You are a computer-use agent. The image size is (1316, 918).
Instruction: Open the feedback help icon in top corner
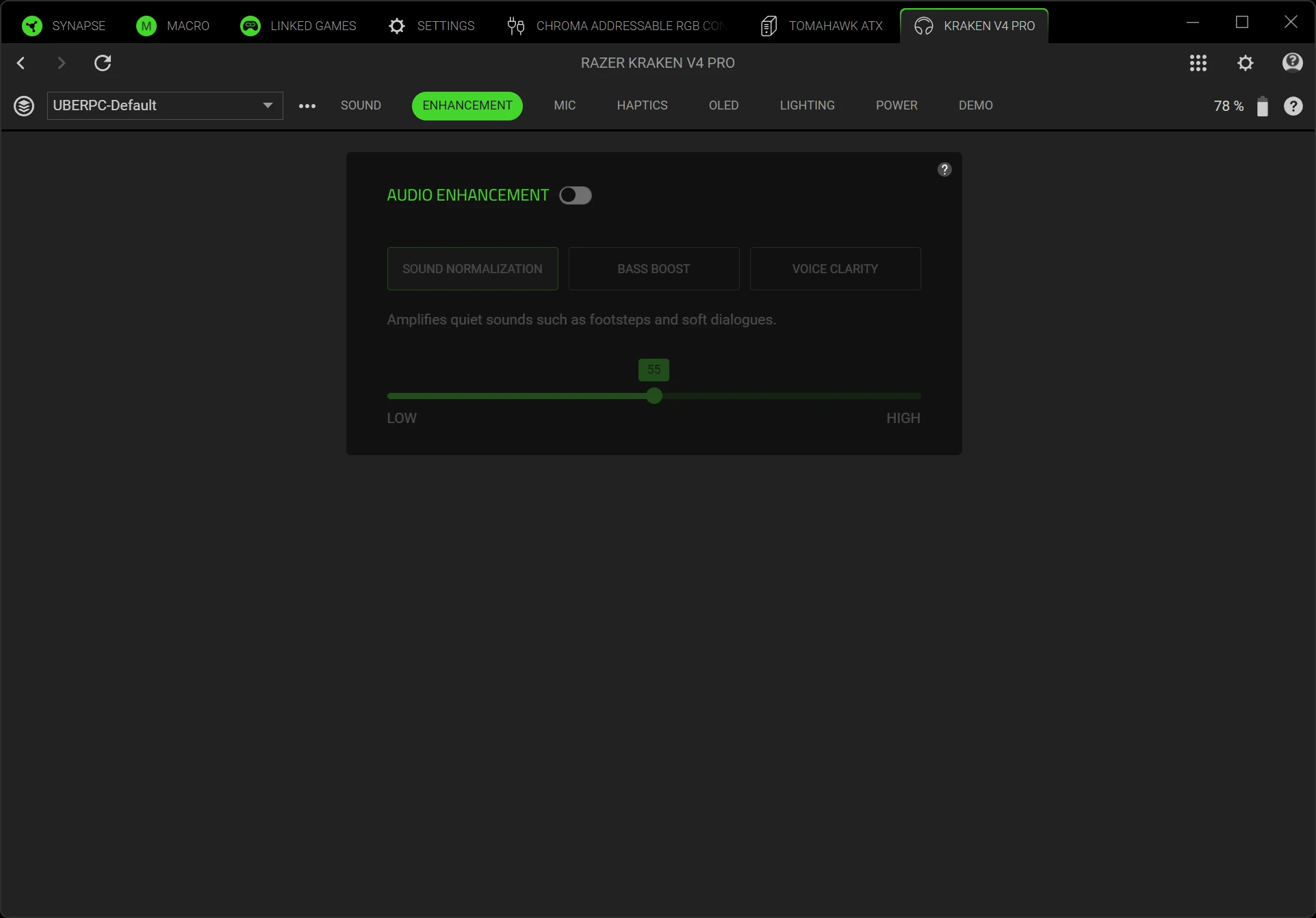click(1293, 63)
